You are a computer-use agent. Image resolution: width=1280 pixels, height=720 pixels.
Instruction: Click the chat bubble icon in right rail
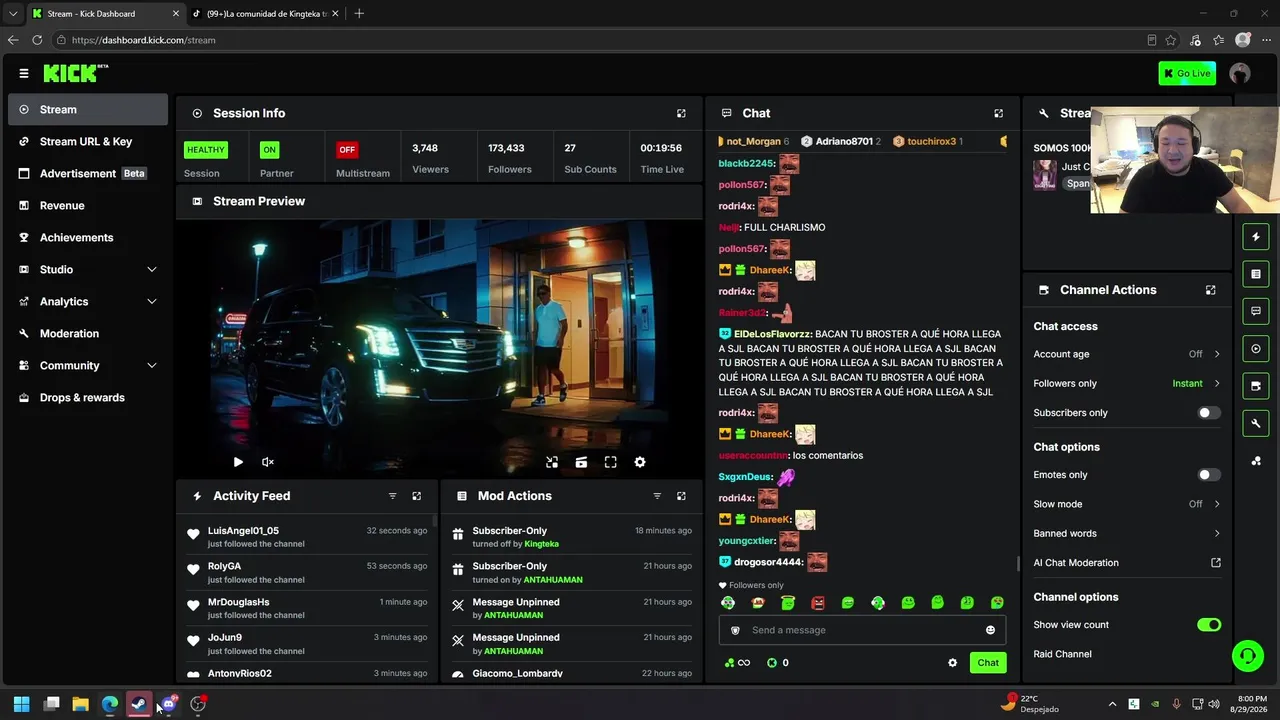1256,311
